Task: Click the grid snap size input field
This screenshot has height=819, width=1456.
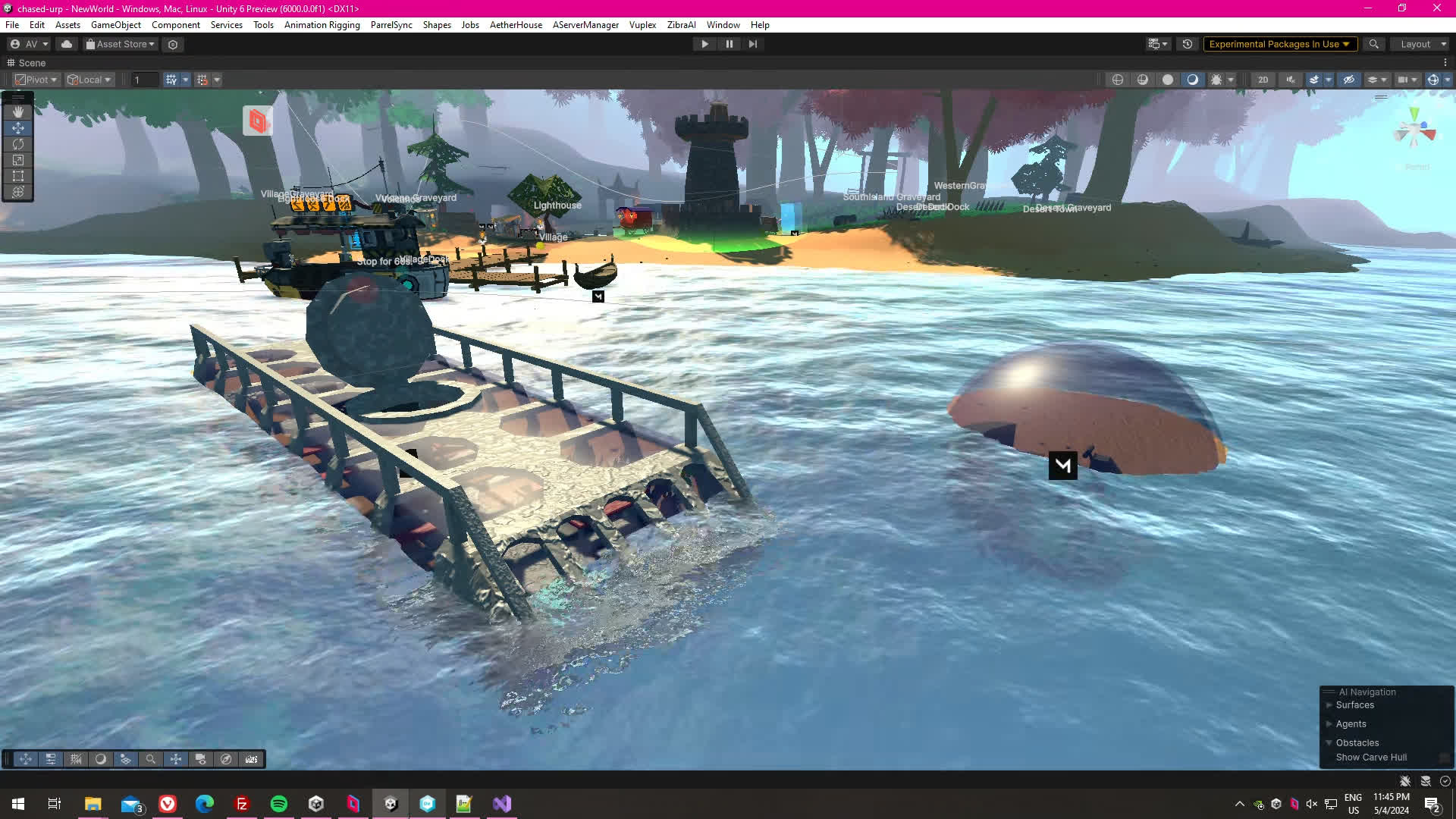Action: (144, 80)
